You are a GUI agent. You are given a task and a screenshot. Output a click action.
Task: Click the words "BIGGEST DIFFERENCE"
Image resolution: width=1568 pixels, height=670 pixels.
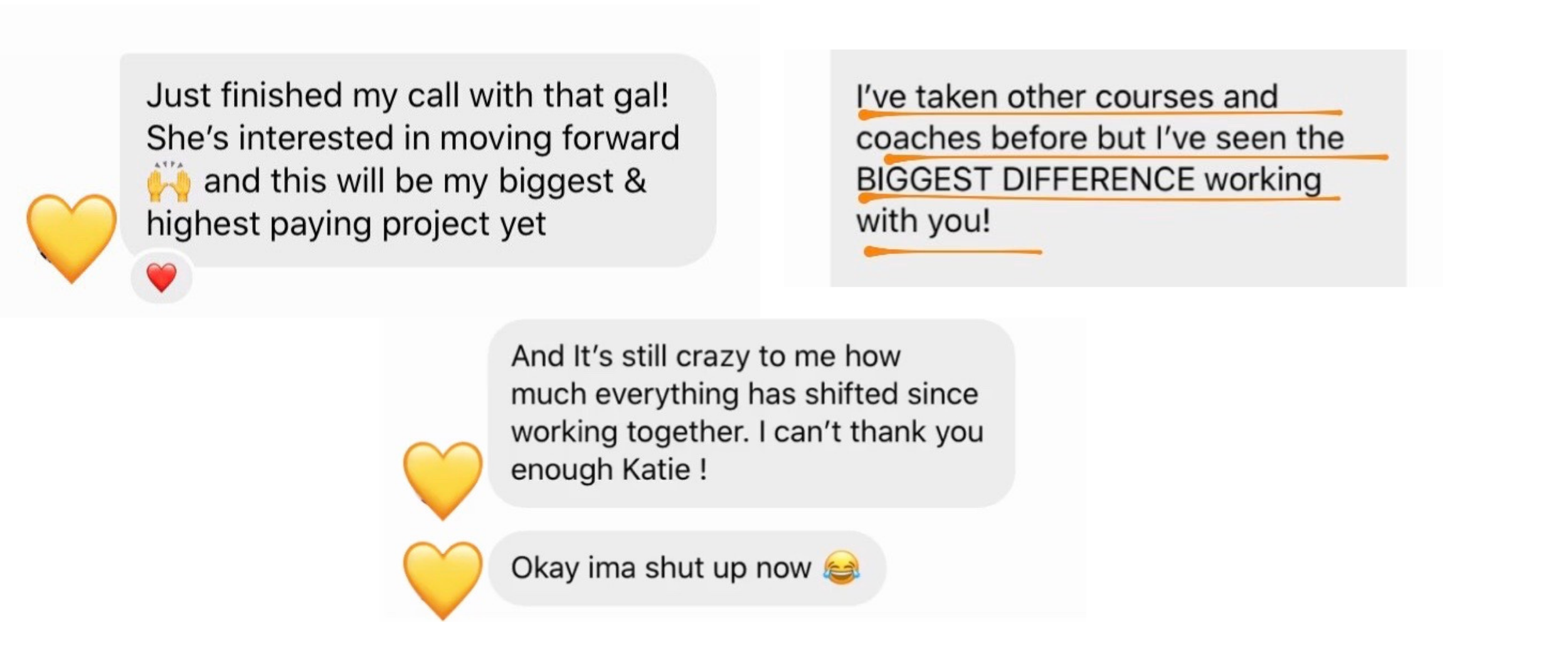click(x=1025, y=179)
